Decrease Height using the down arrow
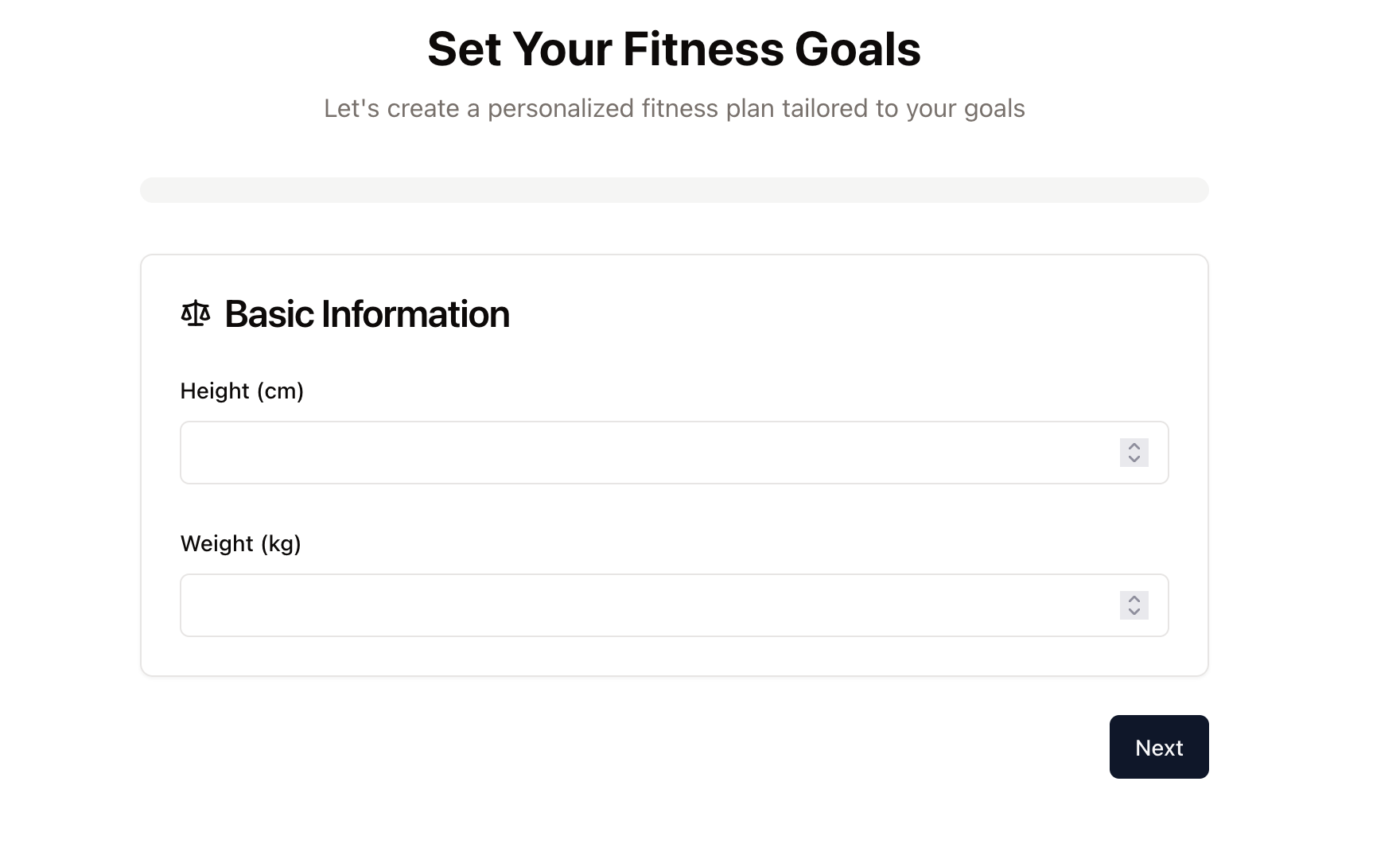Image resolution: width=1400 pixels, height=867 pixels. pyautogui.click(x=1134, y=460)
